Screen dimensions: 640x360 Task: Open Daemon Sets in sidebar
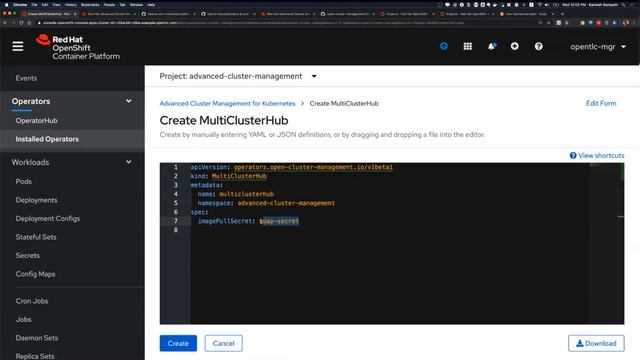[x=37, y=338]
